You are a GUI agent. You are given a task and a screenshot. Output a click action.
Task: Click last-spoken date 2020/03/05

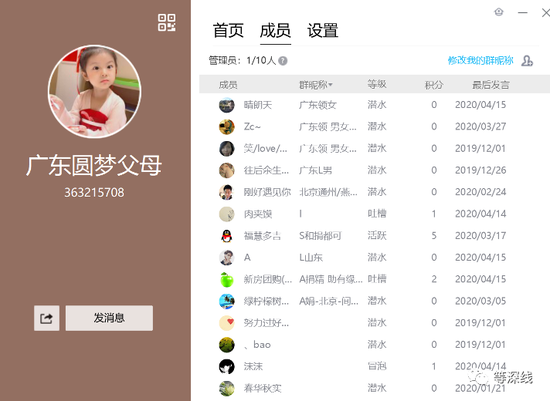click(481, 301)
